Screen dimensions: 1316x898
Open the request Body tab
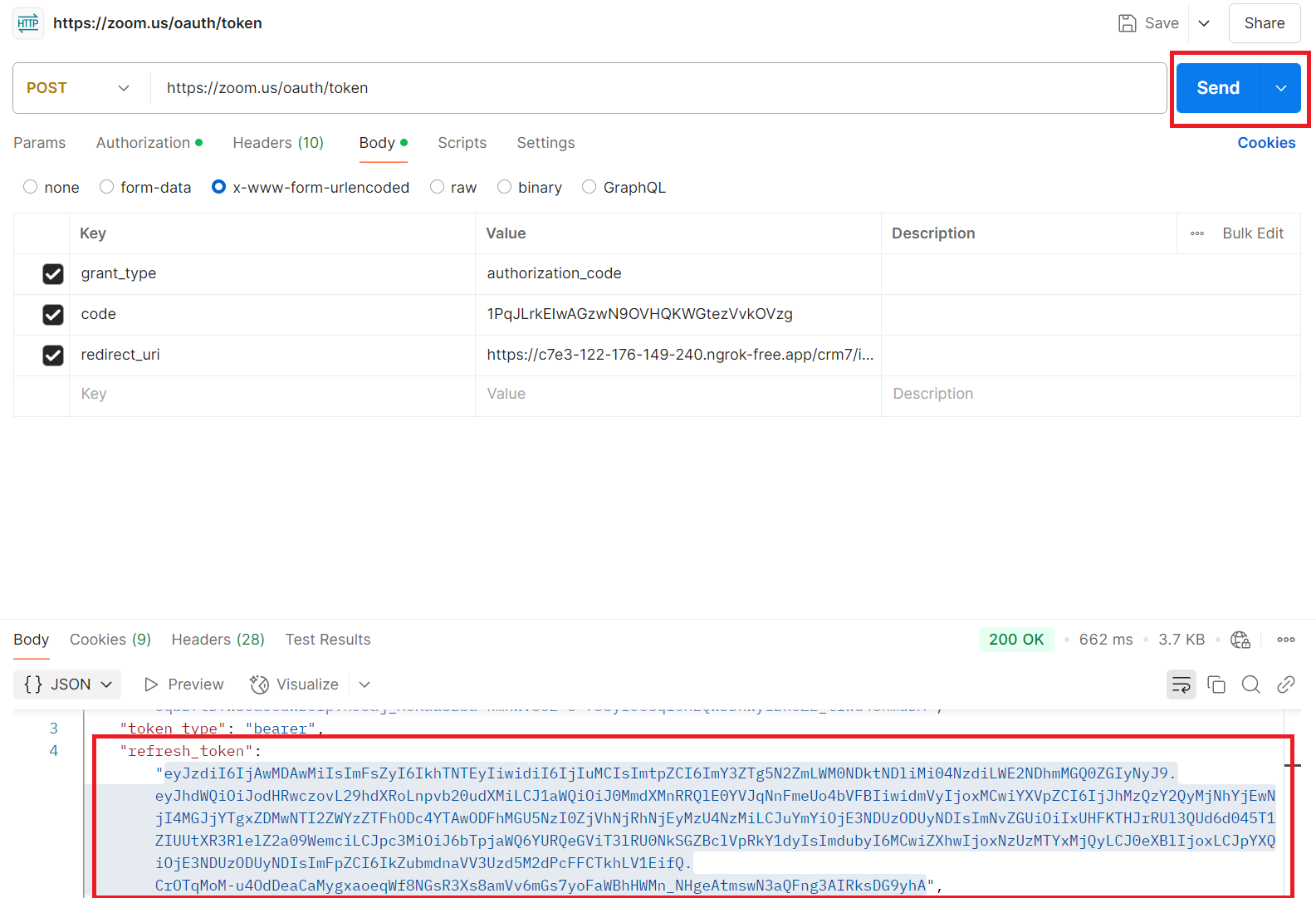383,143
